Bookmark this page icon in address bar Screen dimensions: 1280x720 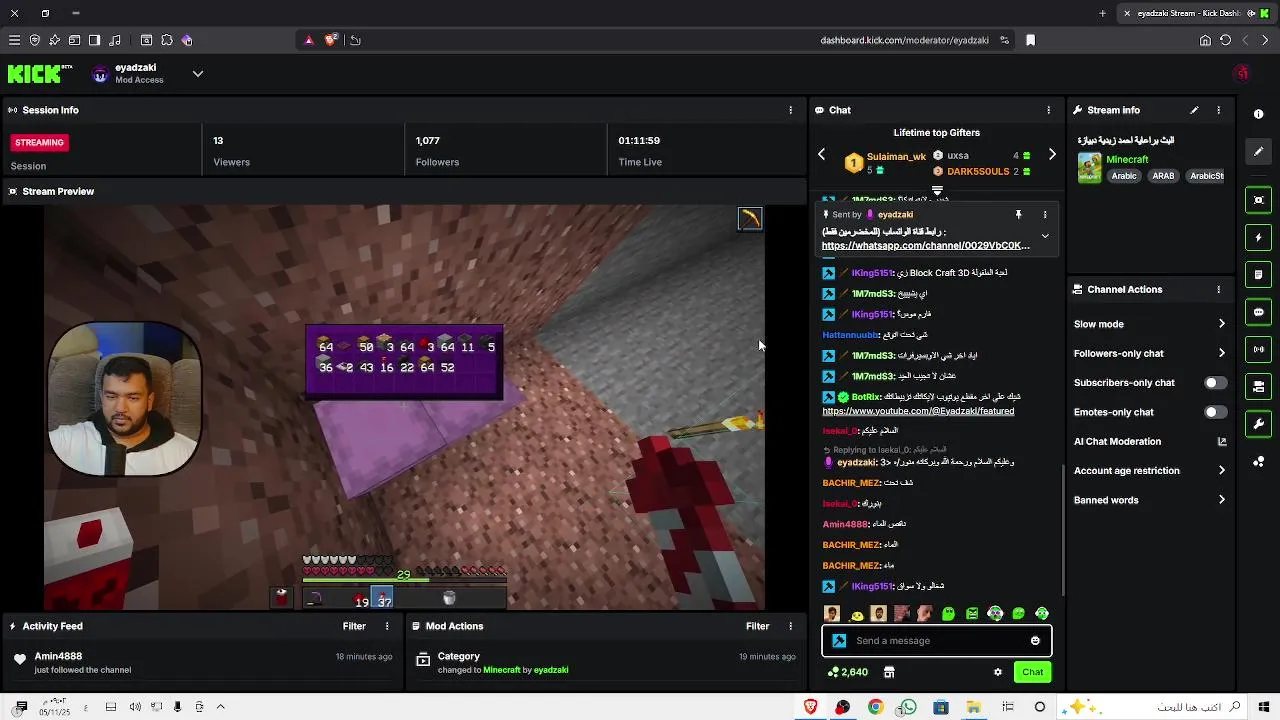coord(1030,40)
